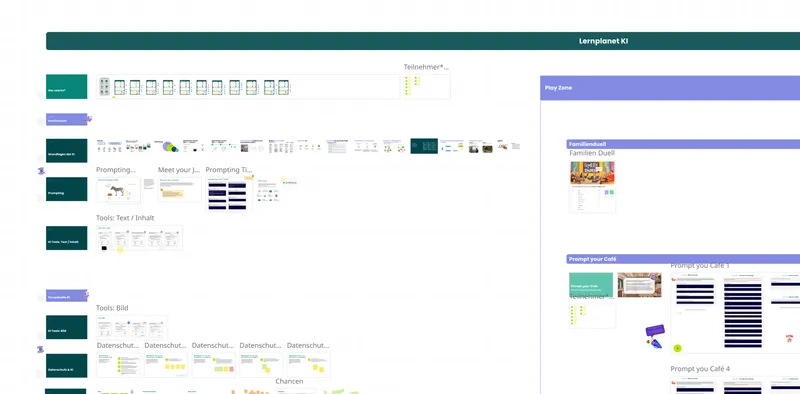The image size is (800, 394).
Task: Click the yellow circle under Tools: Text / Inhalt card
Action: click(120, 250)
